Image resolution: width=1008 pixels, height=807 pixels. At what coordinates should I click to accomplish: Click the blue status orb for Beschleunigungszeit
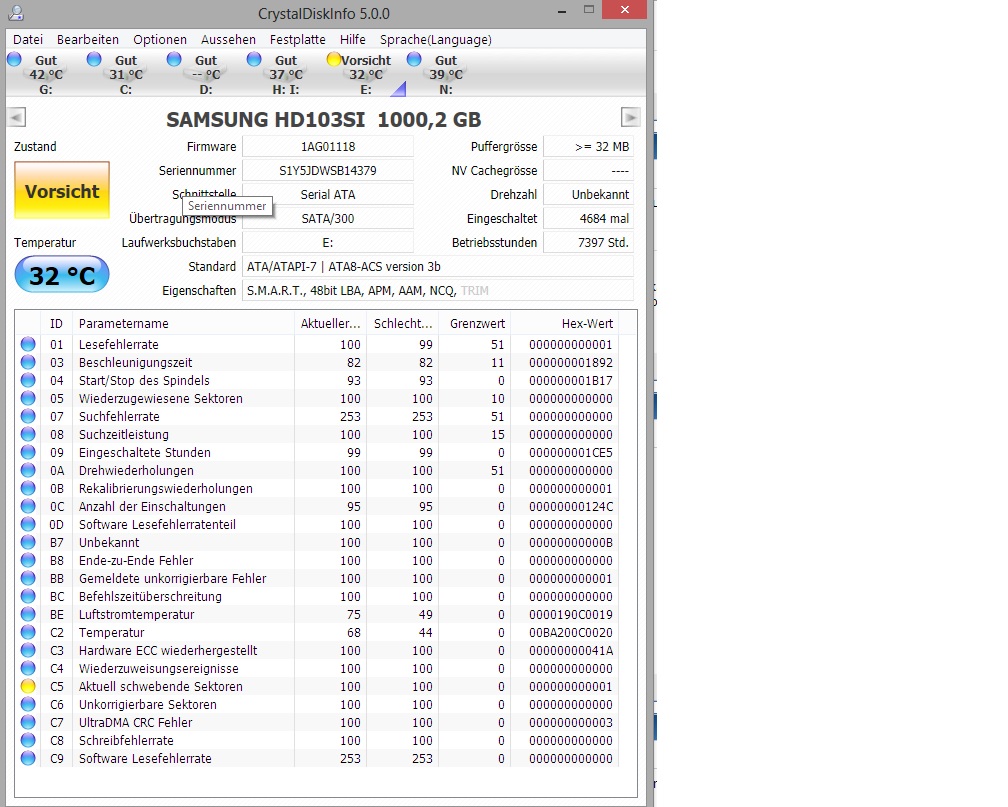pos(28,362)
